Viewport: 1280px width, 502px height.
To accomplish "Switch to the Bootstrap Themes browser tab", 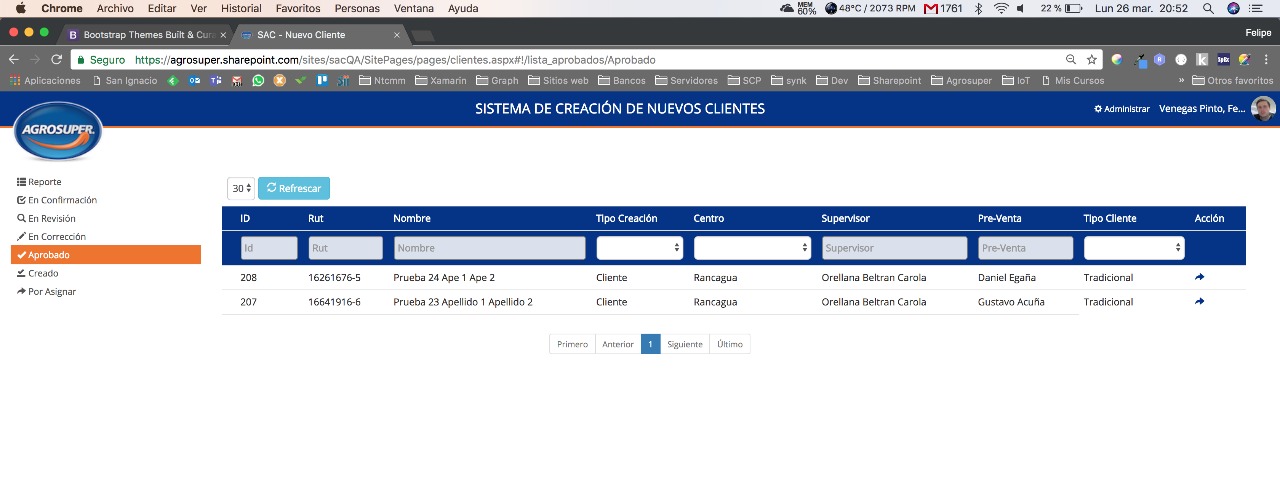I will (148, 34).
